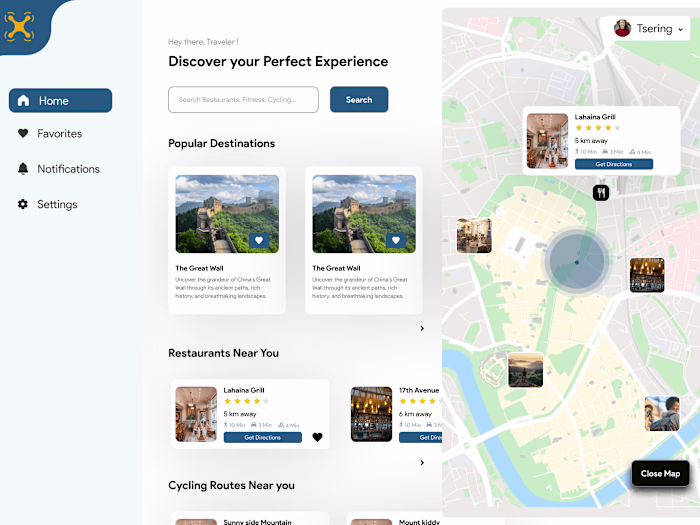700x525 pixels.
Task: Click the current location circle on map
Action: [577, 262]
